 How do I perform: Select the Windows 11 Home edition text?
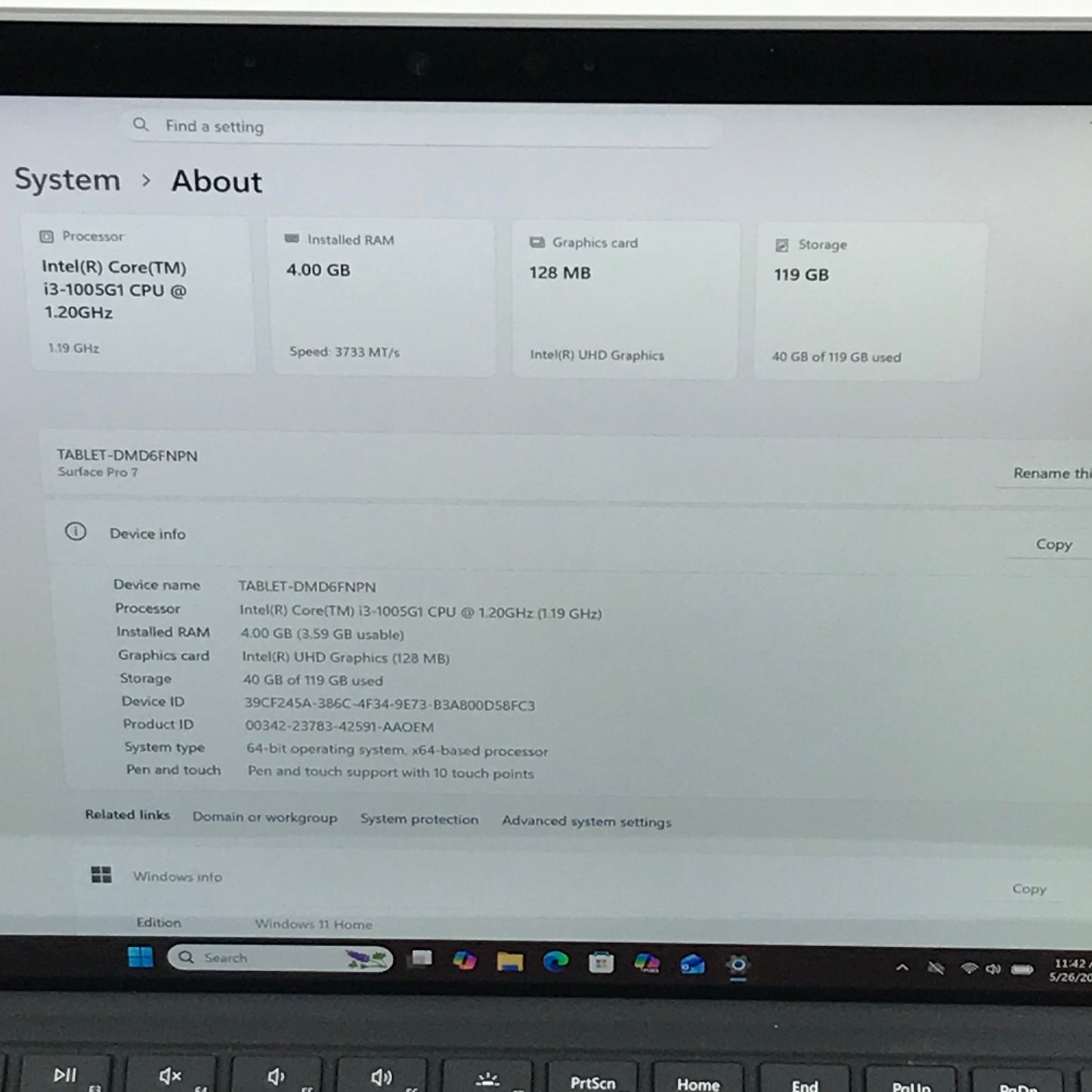coord(314,924)
